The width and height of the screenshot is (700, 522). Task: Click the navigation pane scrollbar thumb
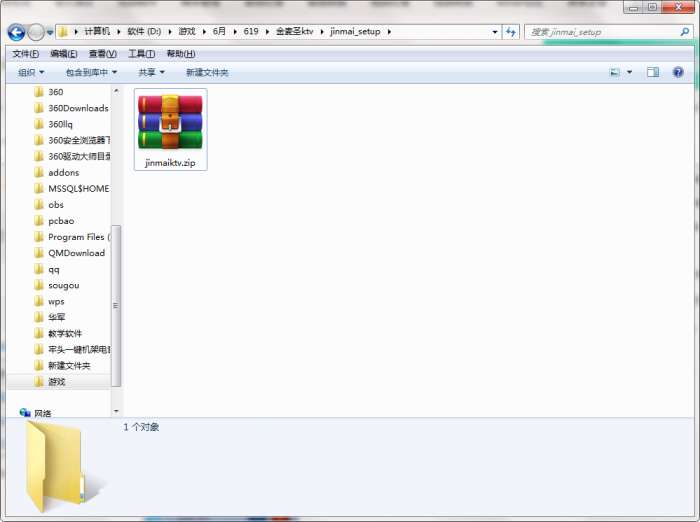coord(116,306)
